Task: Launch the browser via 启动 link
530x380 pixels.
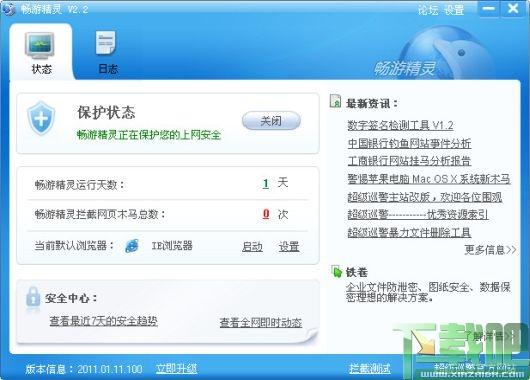Action: 252,246
